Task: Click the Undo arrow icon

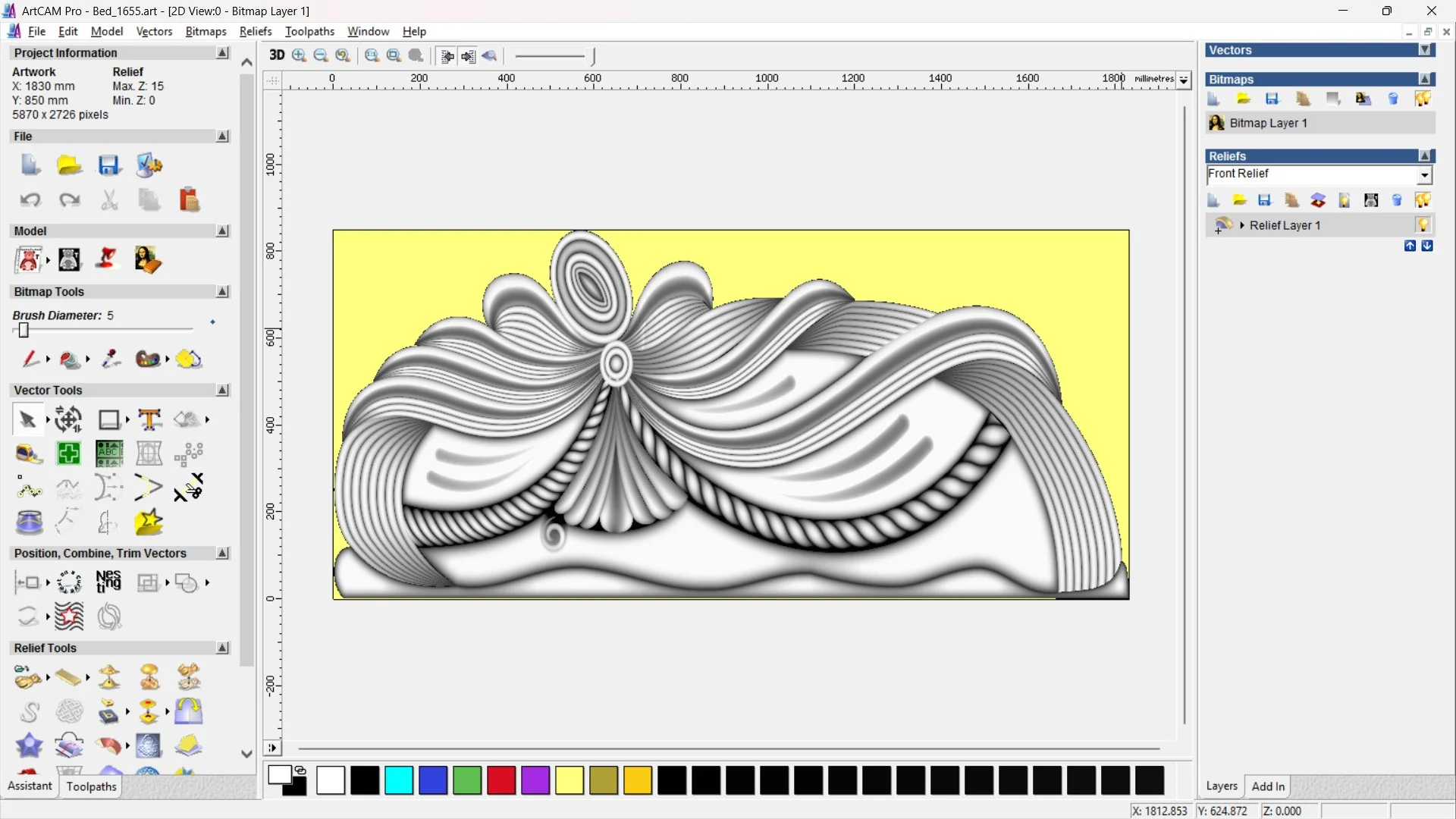Action: tap(30, 200)
